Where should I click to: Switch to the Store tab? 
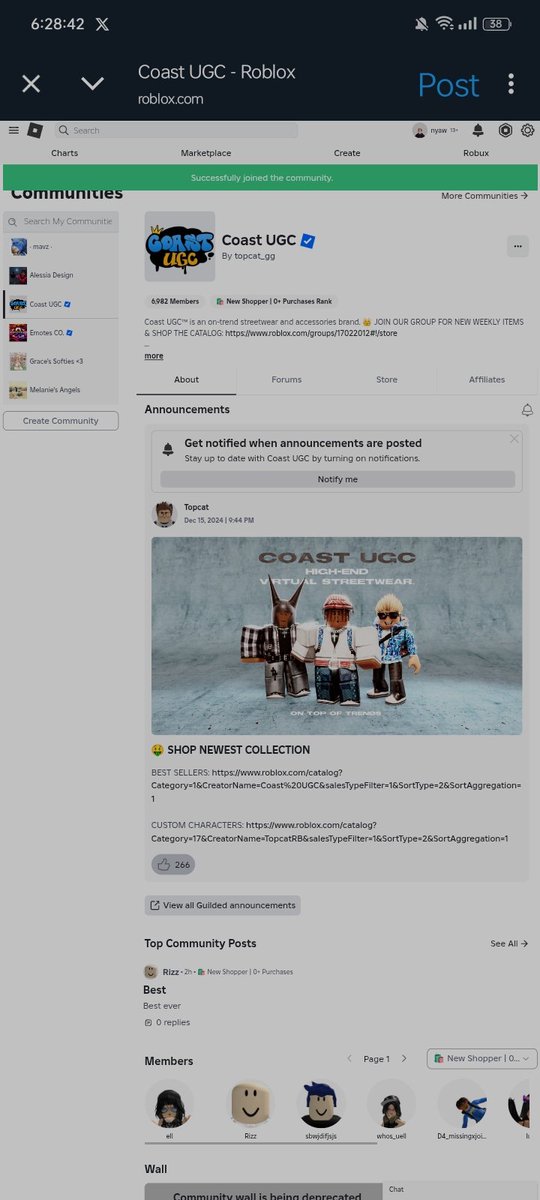point(387,380)
